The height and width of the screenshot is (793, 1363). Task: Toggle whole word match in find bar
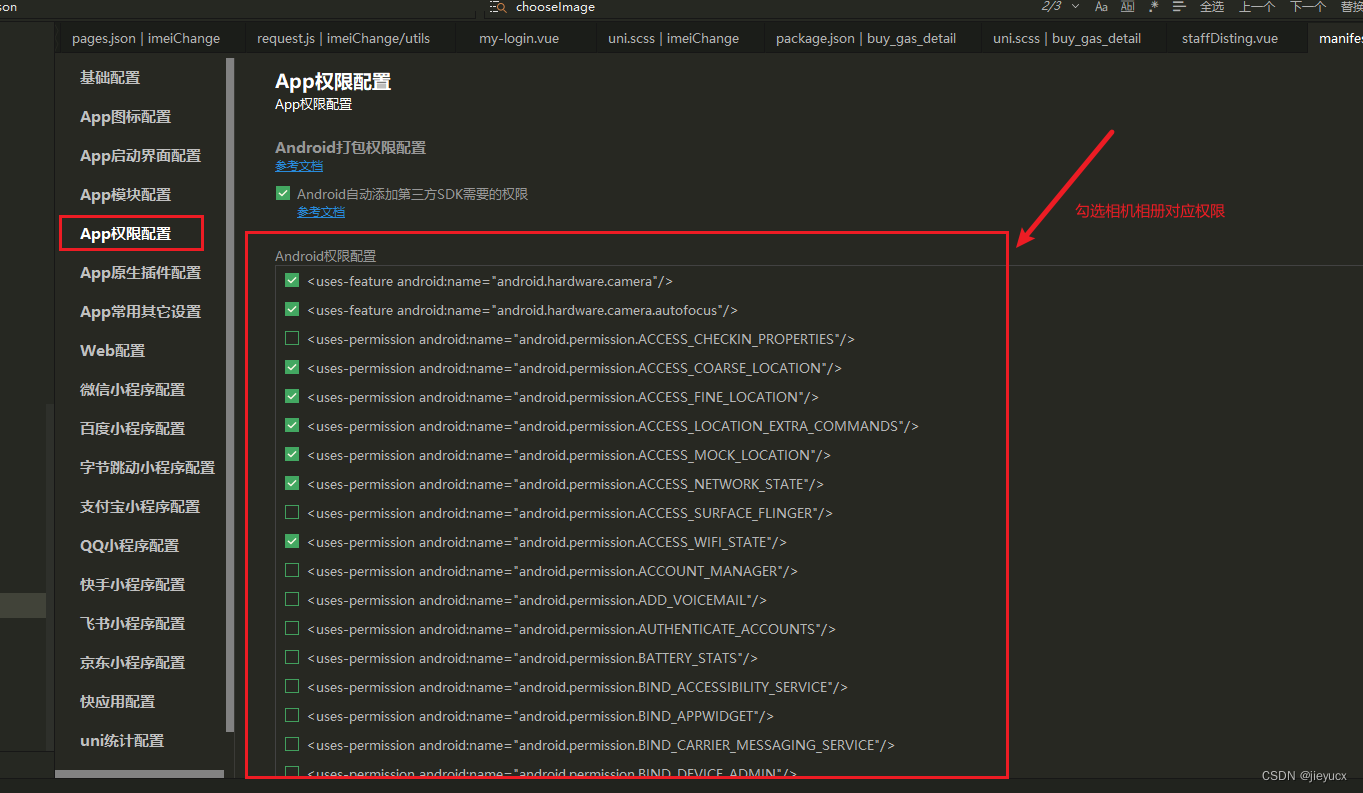pos(1127,7)
